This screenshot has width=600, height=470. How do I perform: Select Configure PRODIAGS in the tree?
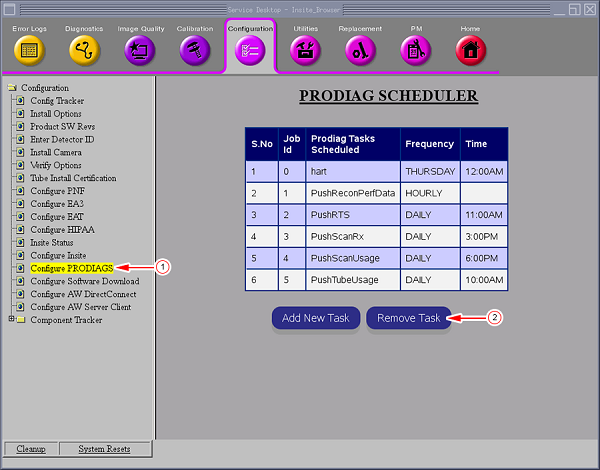71,268
